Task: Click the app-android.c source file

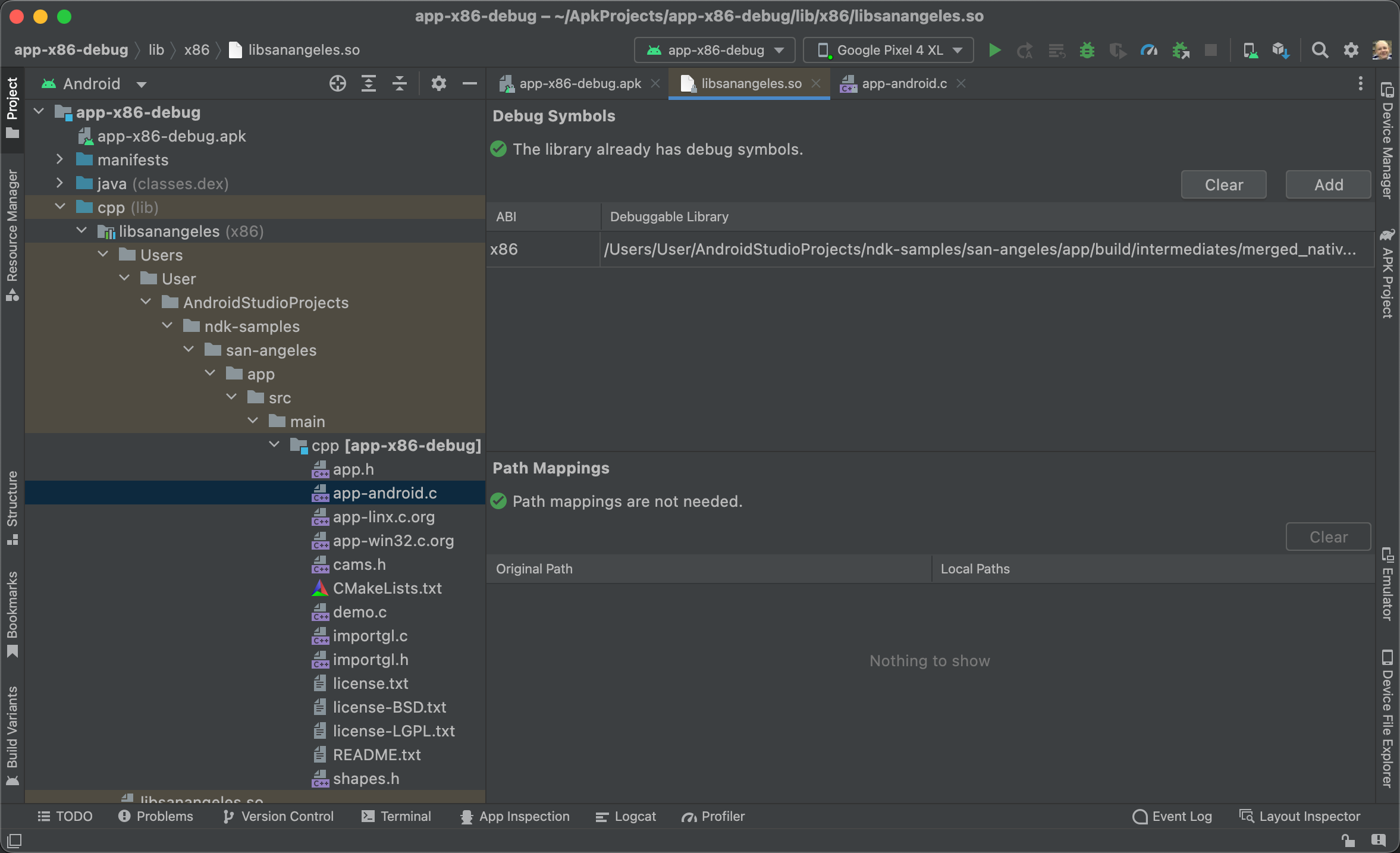Action: pyautogui.click(x=385, y=493)
